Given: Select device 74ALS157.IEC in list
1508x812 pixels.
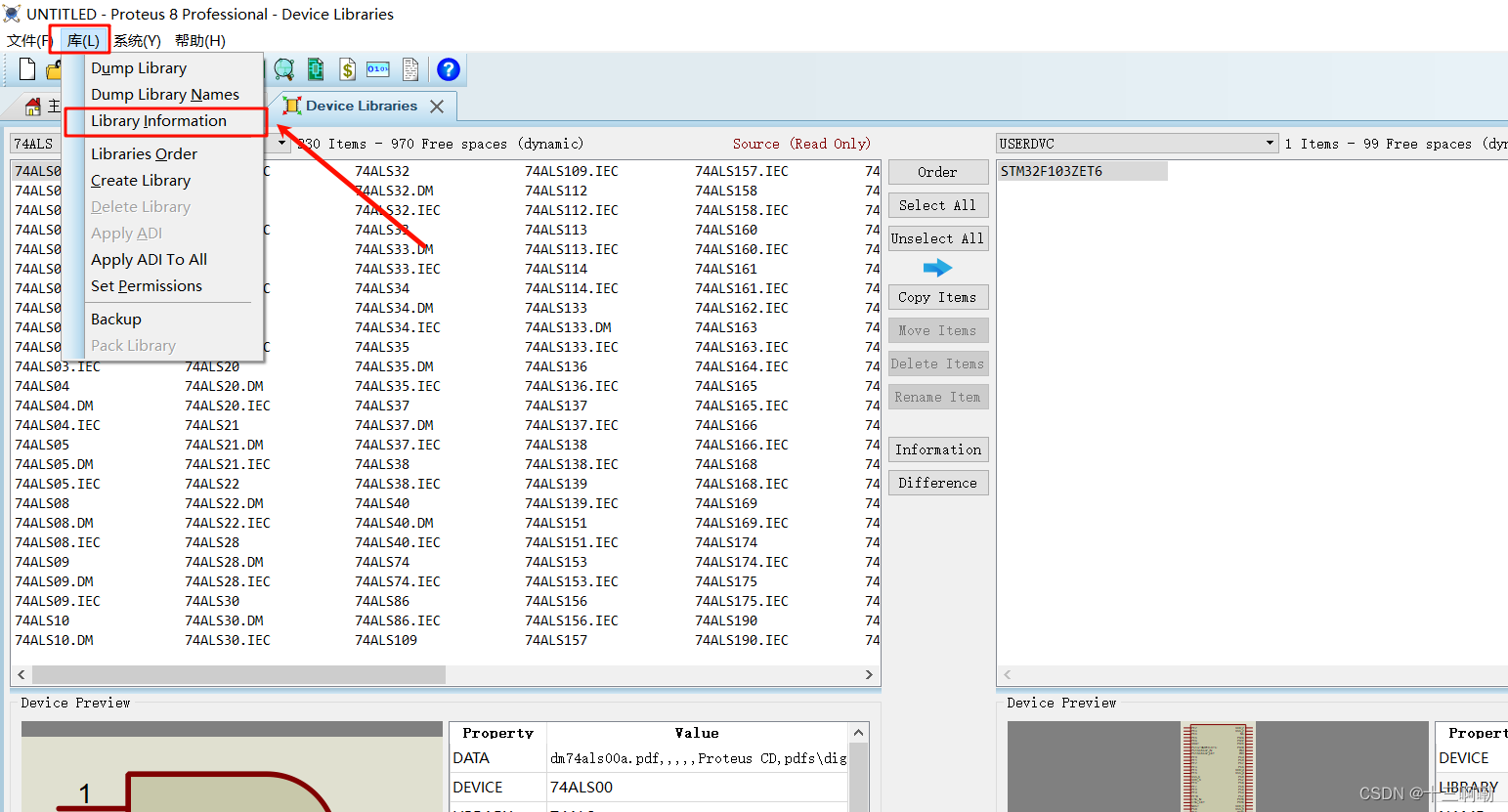Looking at the screenshot, I should click(x=742, y=171).
